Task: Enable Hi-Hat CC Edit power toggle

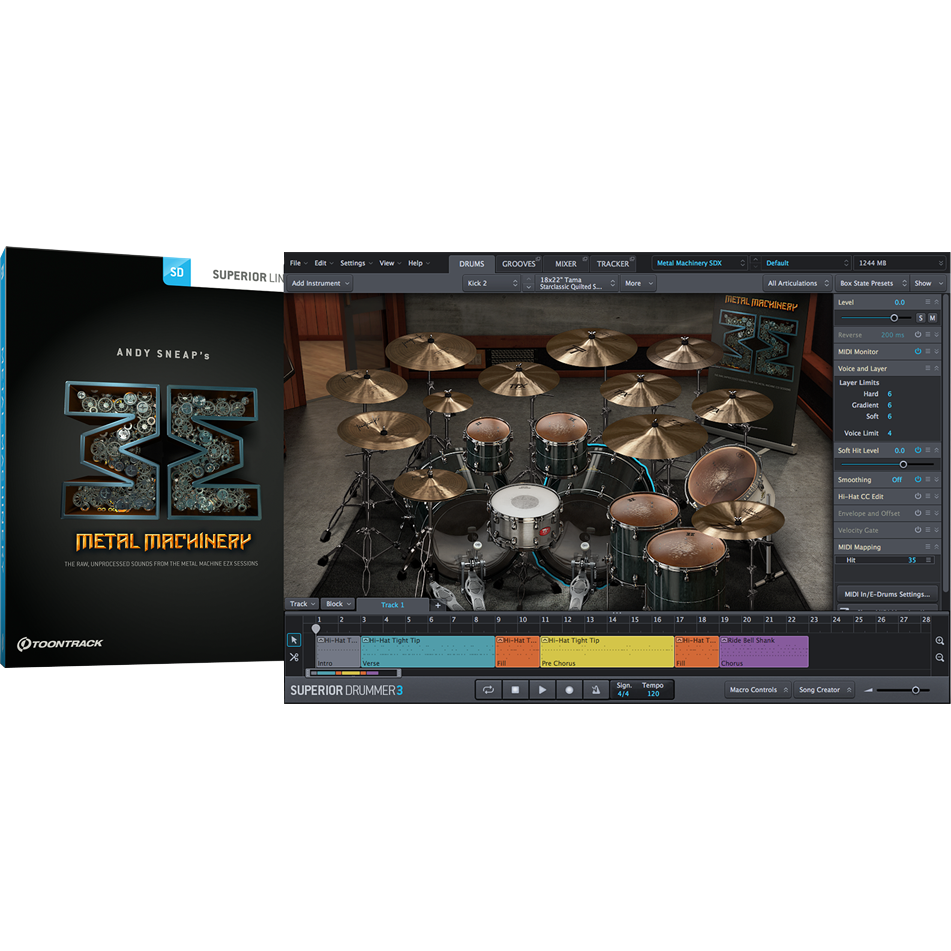Action: (918, 496)
